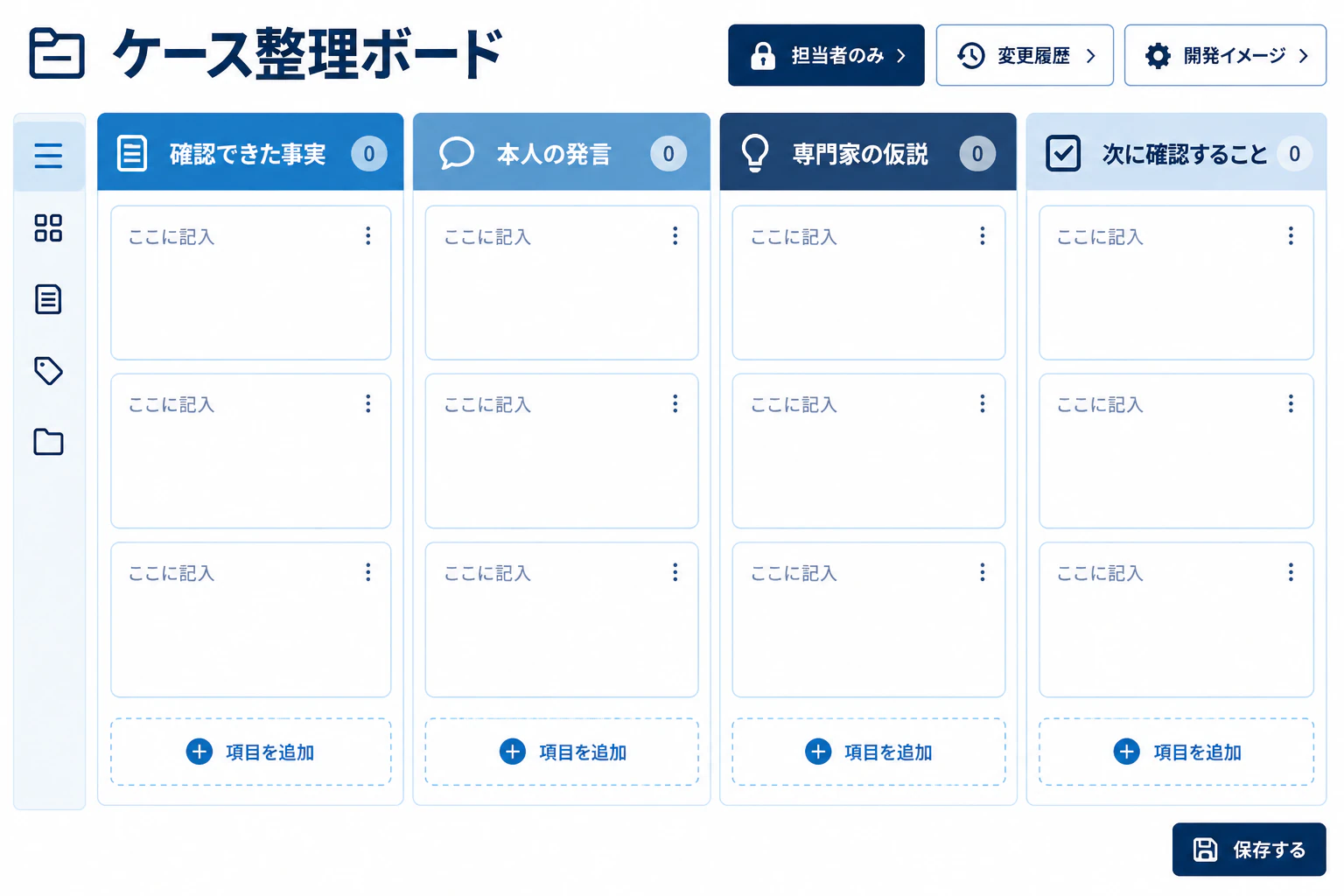The height and width of the screenshot is (896, 1344).
Task: Click the case folder icon beside ケース整理ボード title
Action: point(57,54)
